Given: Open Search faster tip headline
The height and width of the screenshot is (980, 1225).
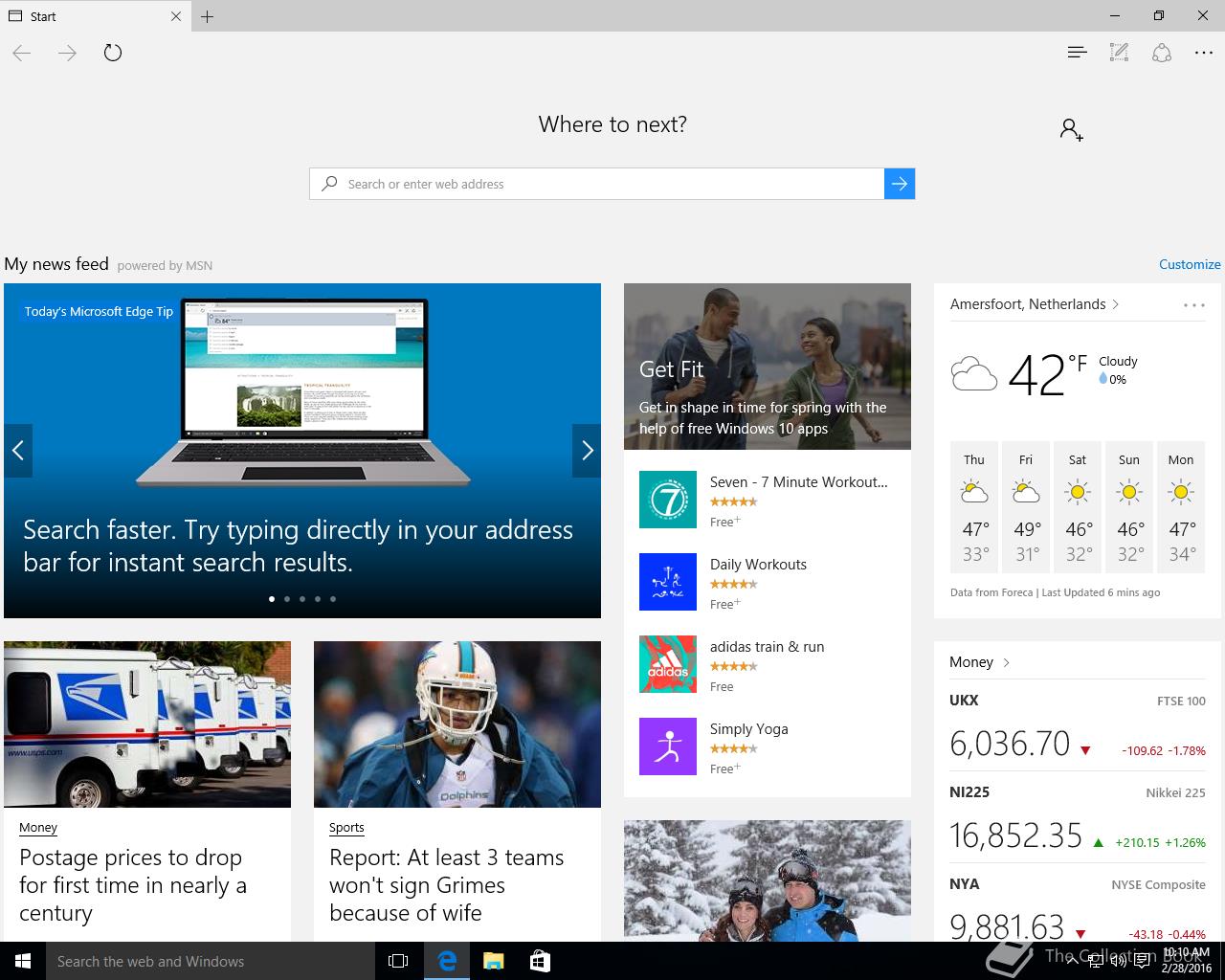Looking at the screenshot, I should [298, 546].
